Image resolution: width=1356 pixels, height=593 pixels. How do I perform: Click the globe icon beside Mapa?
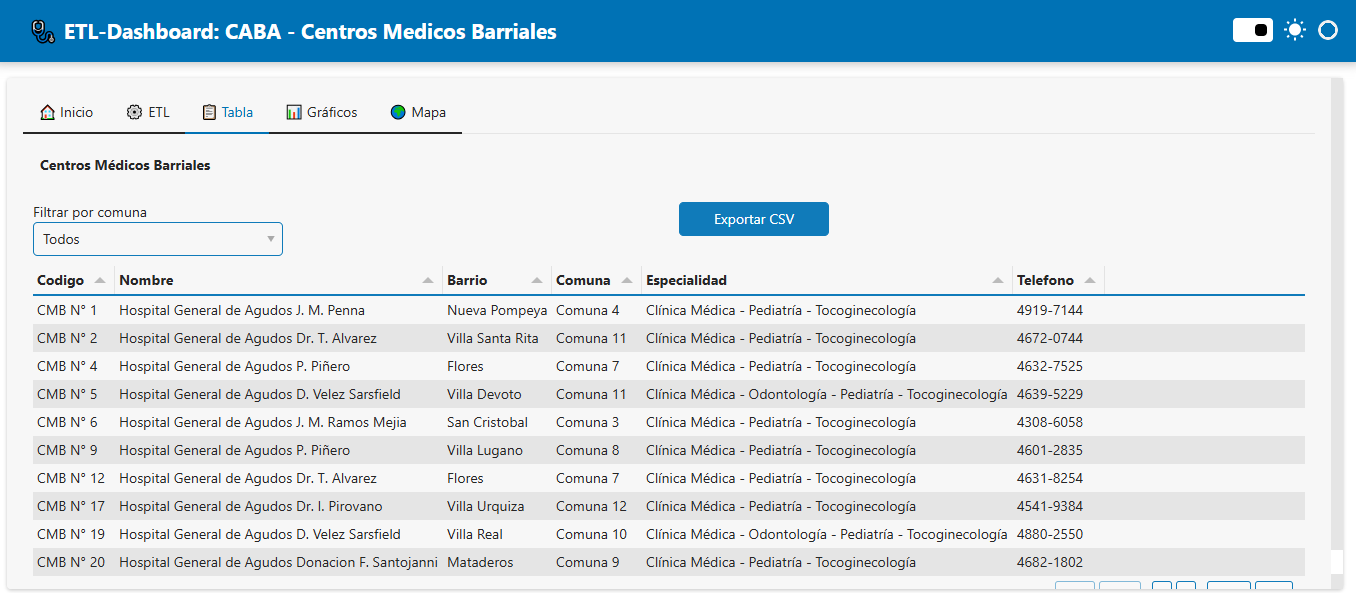click(x=398, y=112)
